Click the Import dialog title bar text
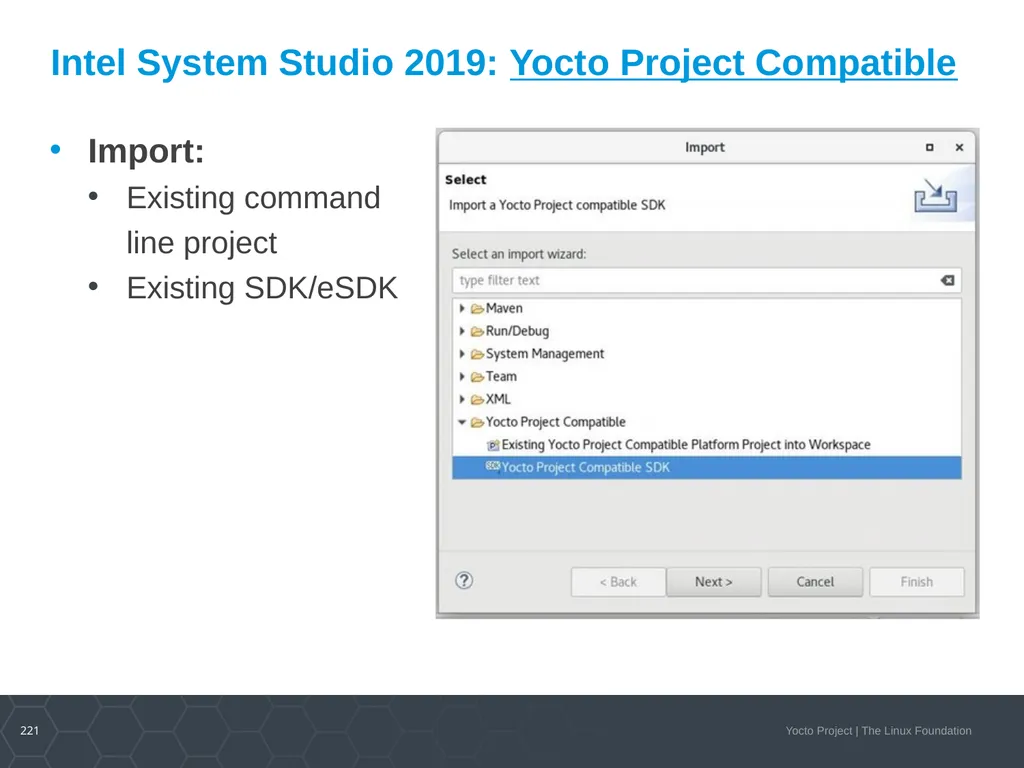The height and width of the screenshot is (768, 1024). (x=705, y=148)
